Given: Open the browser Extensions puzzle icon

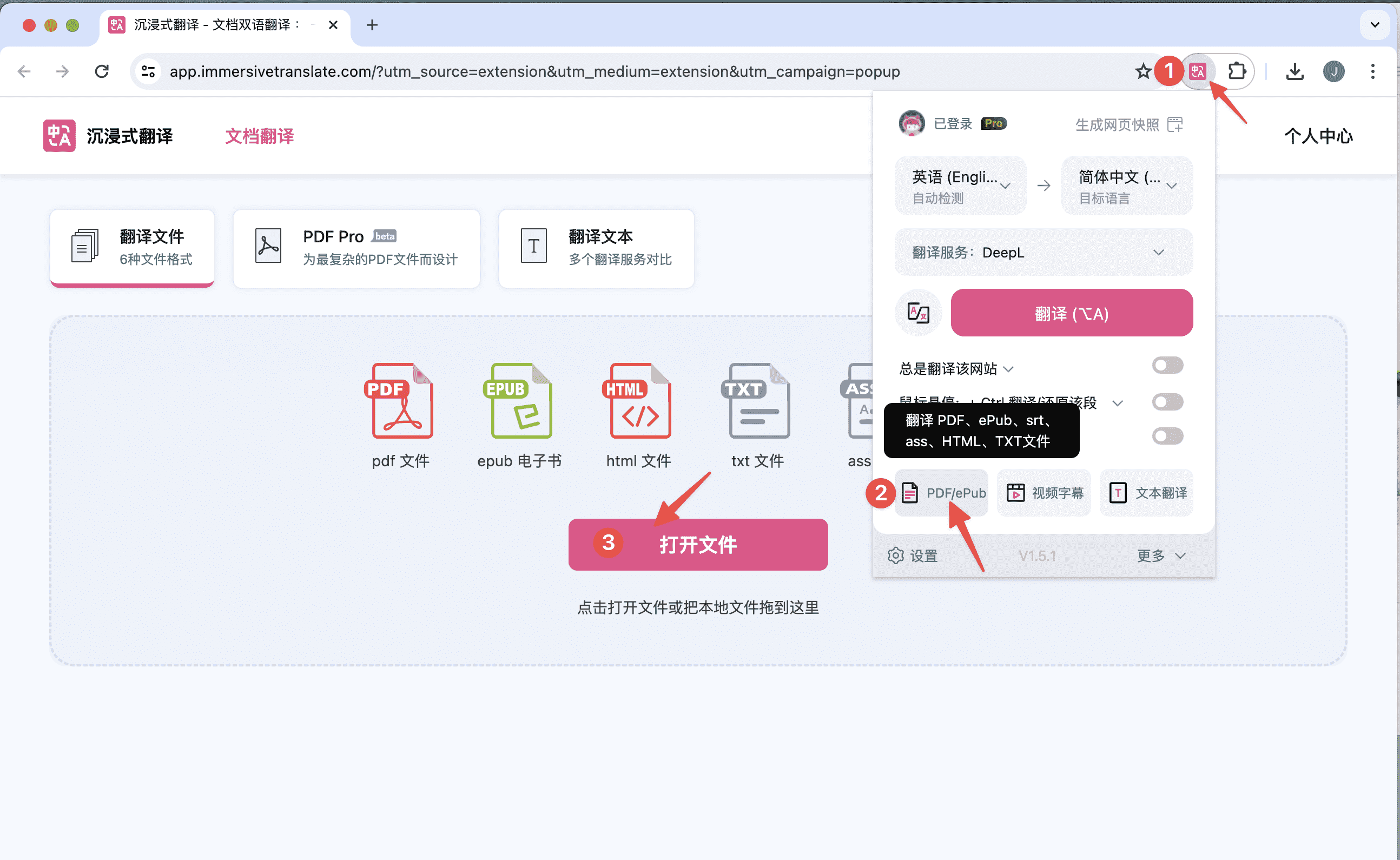Looking at the screenshot, I should pos(1236,71).
